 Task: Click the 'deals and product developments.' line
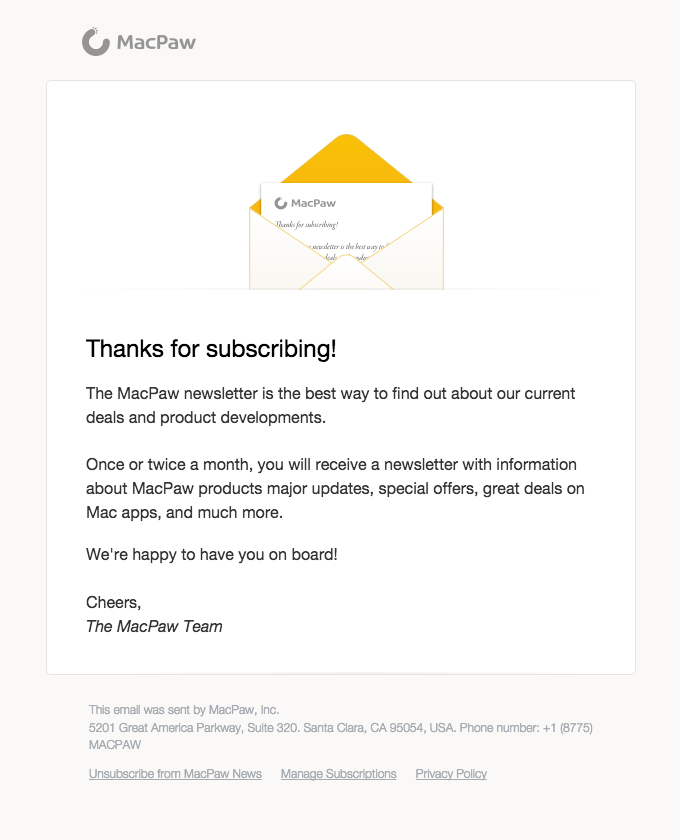[x=206, y=417]
